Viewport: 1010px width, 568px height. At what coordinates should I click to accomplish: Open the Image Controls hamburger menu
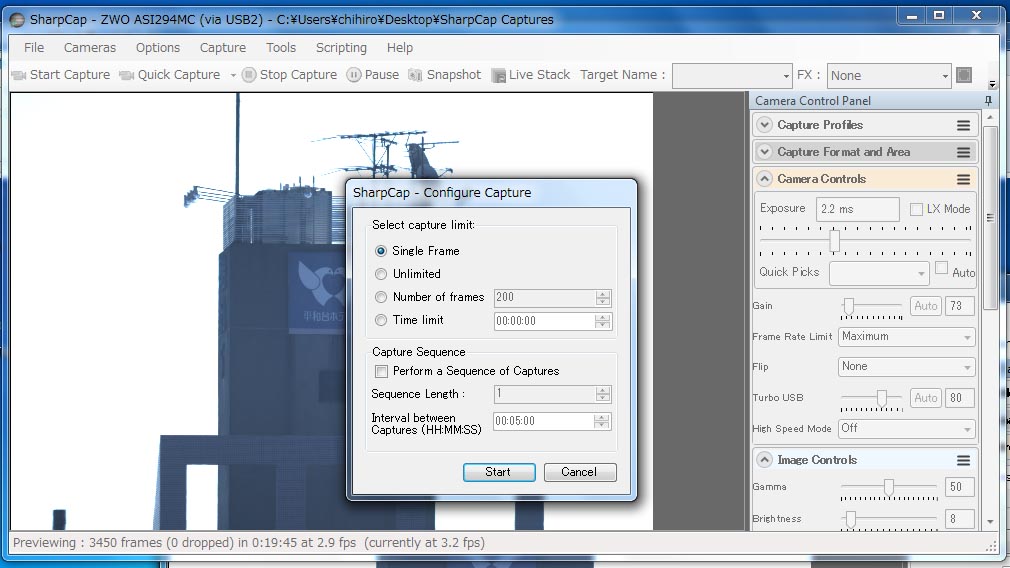click(963, 460)
